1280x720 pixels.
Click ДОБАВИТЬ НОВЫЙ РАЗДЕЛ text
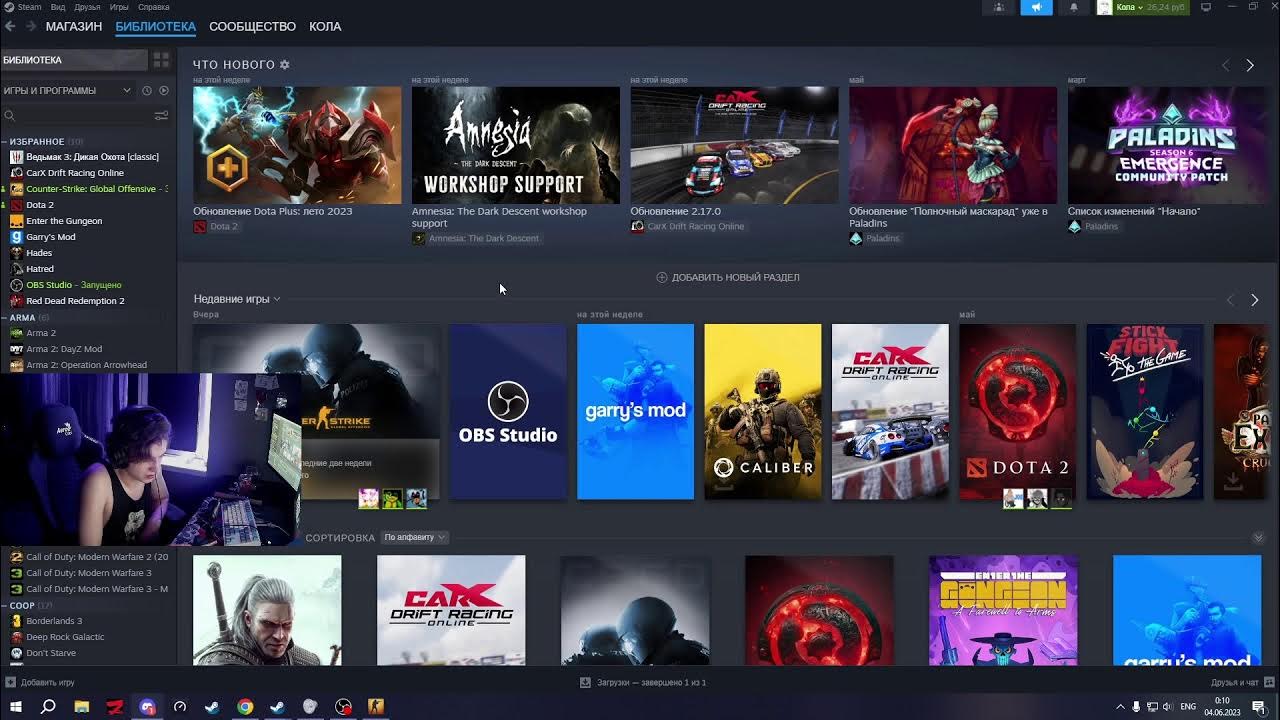click(736, 277)
